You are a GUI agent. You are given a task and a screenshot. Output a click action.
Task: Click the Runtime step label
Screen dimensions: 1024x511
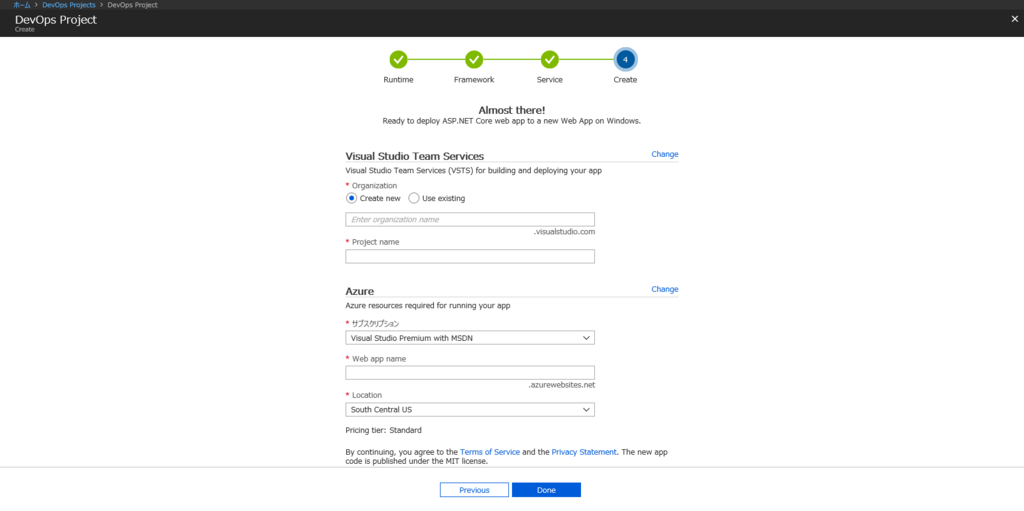(x=398, y=80)
